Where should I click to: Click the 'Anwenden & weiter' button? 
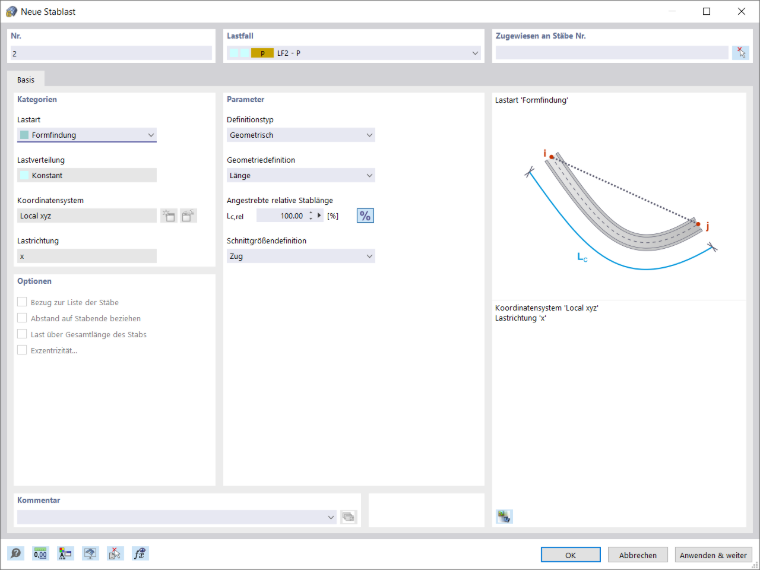click(x=712, y=554)
